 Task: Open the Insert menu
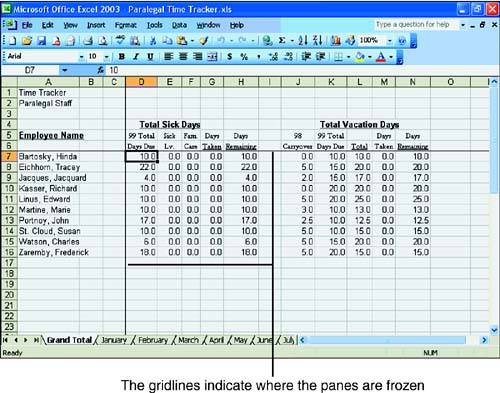(96, 25)
